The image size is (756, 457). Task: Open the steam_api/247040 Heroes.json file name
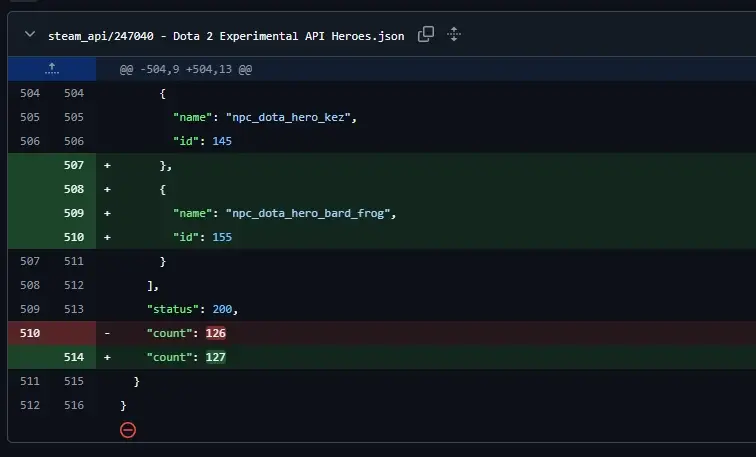(226, 36)
